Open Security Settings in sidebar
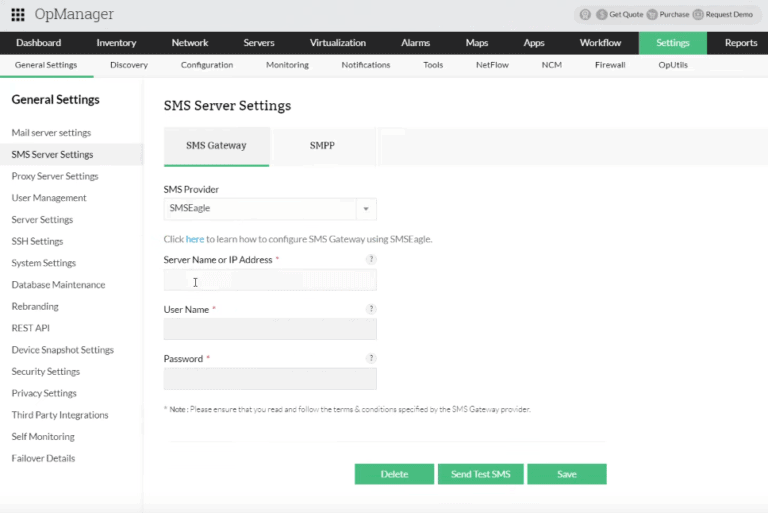 coord(46,371)
